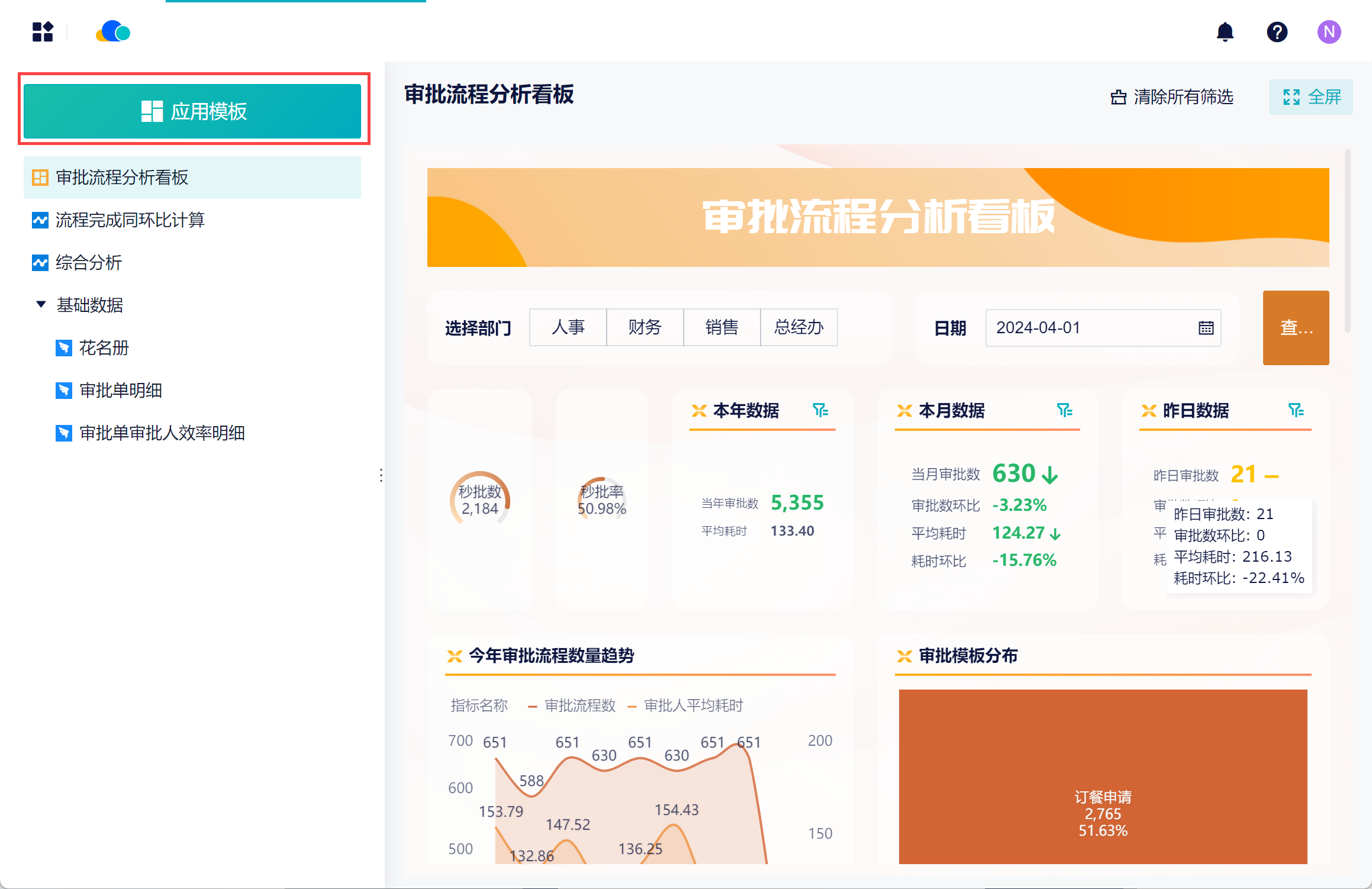Image resolution: width=1372 pixels, height=889 pixels.
Task: Enter fullscreen with 全屏 button
Action: coord(1310,97)
